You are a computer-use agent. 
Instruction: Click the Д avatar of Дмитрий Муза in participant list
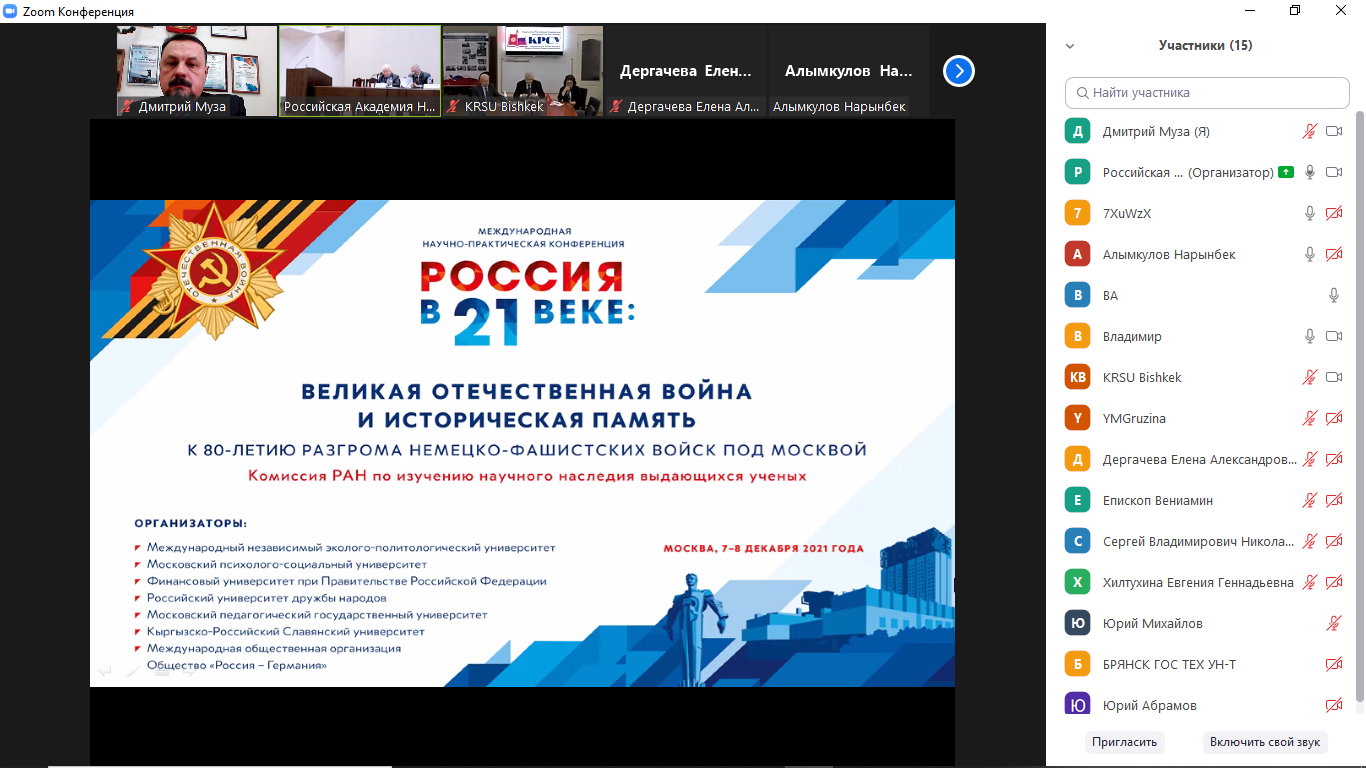pyautogui.click(x=1077, y=131)
